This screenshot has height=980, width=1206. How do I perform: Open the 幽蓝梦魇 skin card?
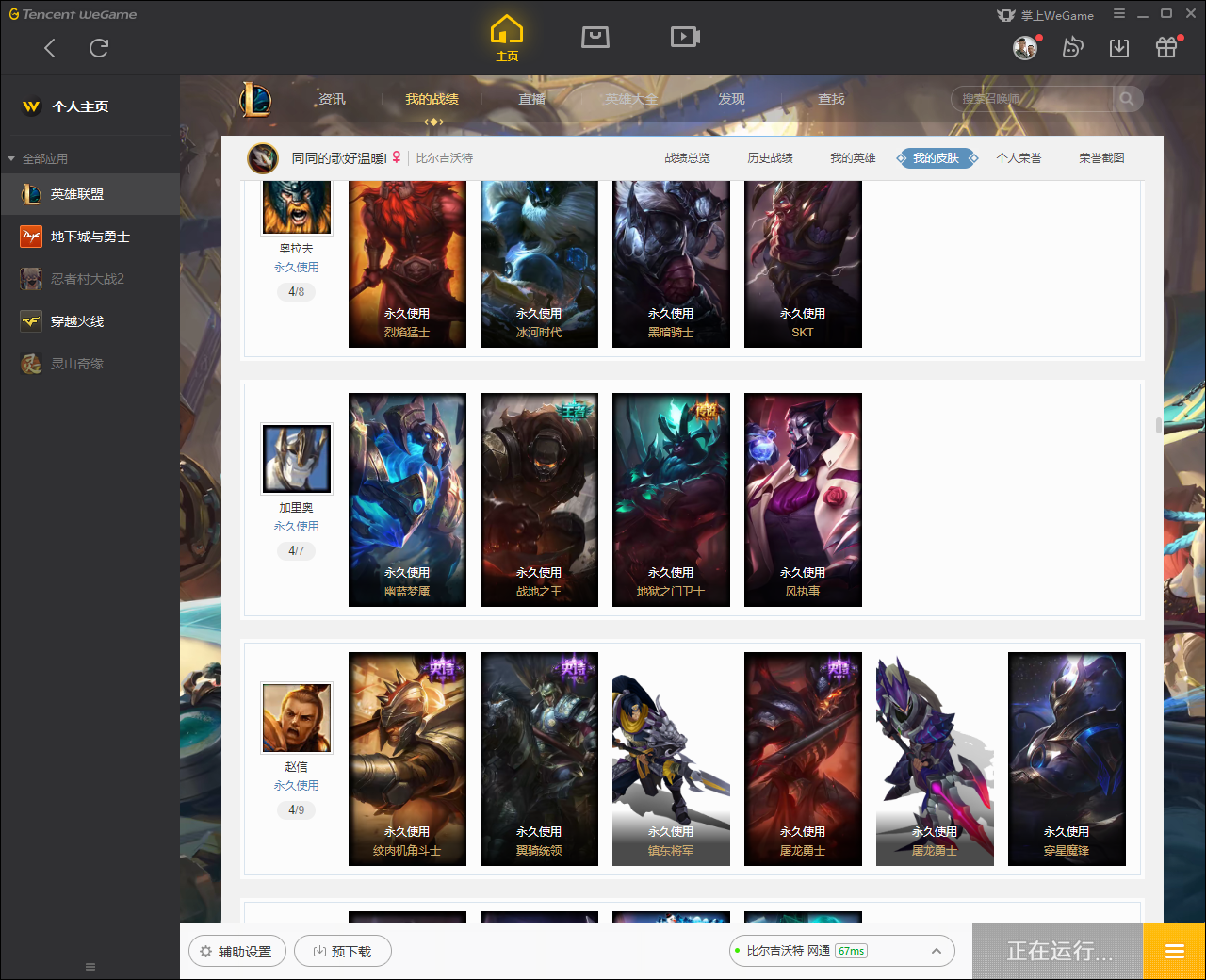407,499
